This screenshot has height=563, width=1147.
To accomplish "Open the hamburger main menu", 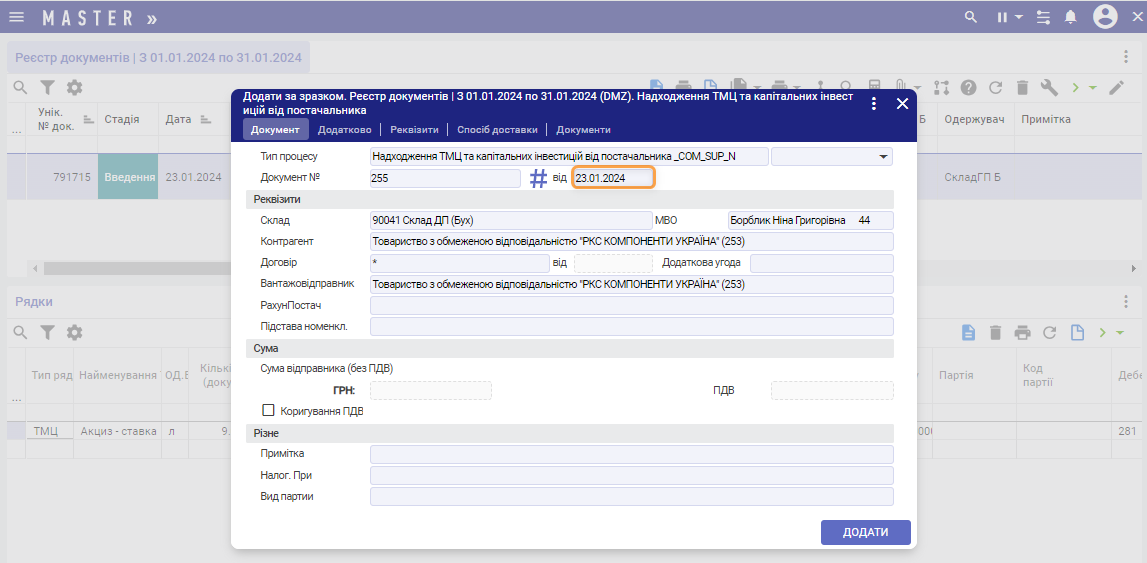I will tap(17, 18).
